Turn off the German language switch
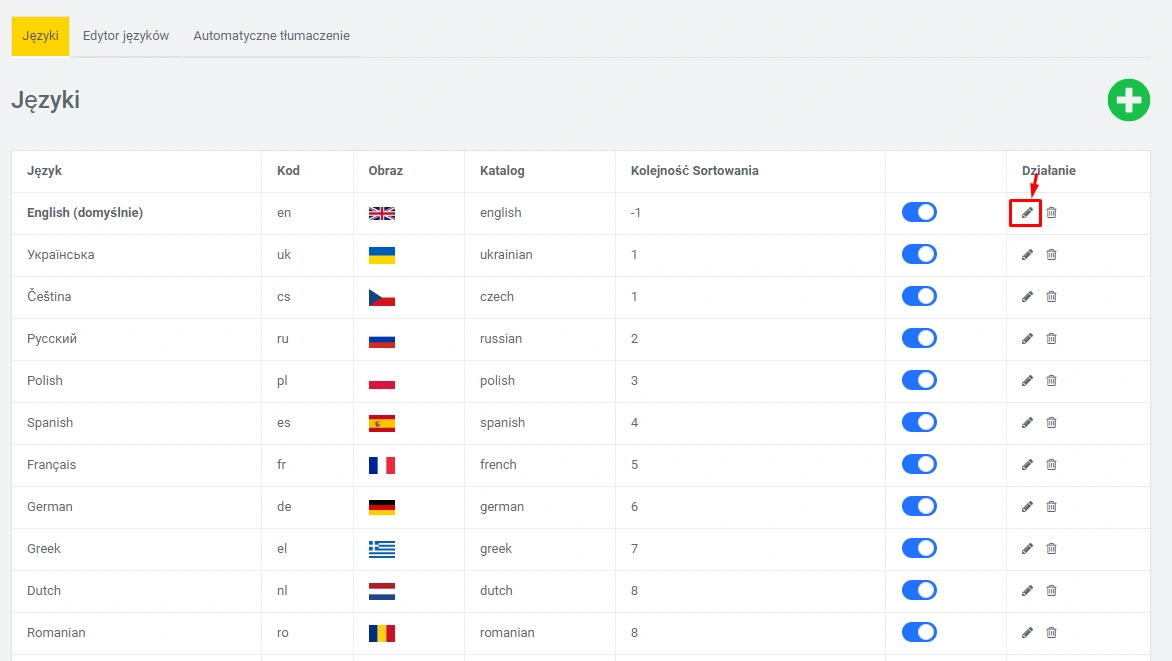Viewport: 1172px width, 661px height. [919, 506]
